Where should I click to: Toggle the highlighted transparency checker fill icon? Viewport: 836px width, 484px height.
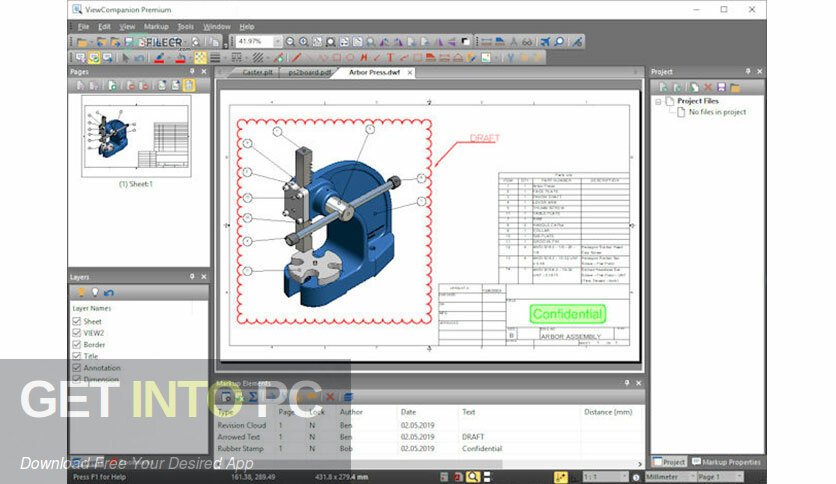coord(200,58)
